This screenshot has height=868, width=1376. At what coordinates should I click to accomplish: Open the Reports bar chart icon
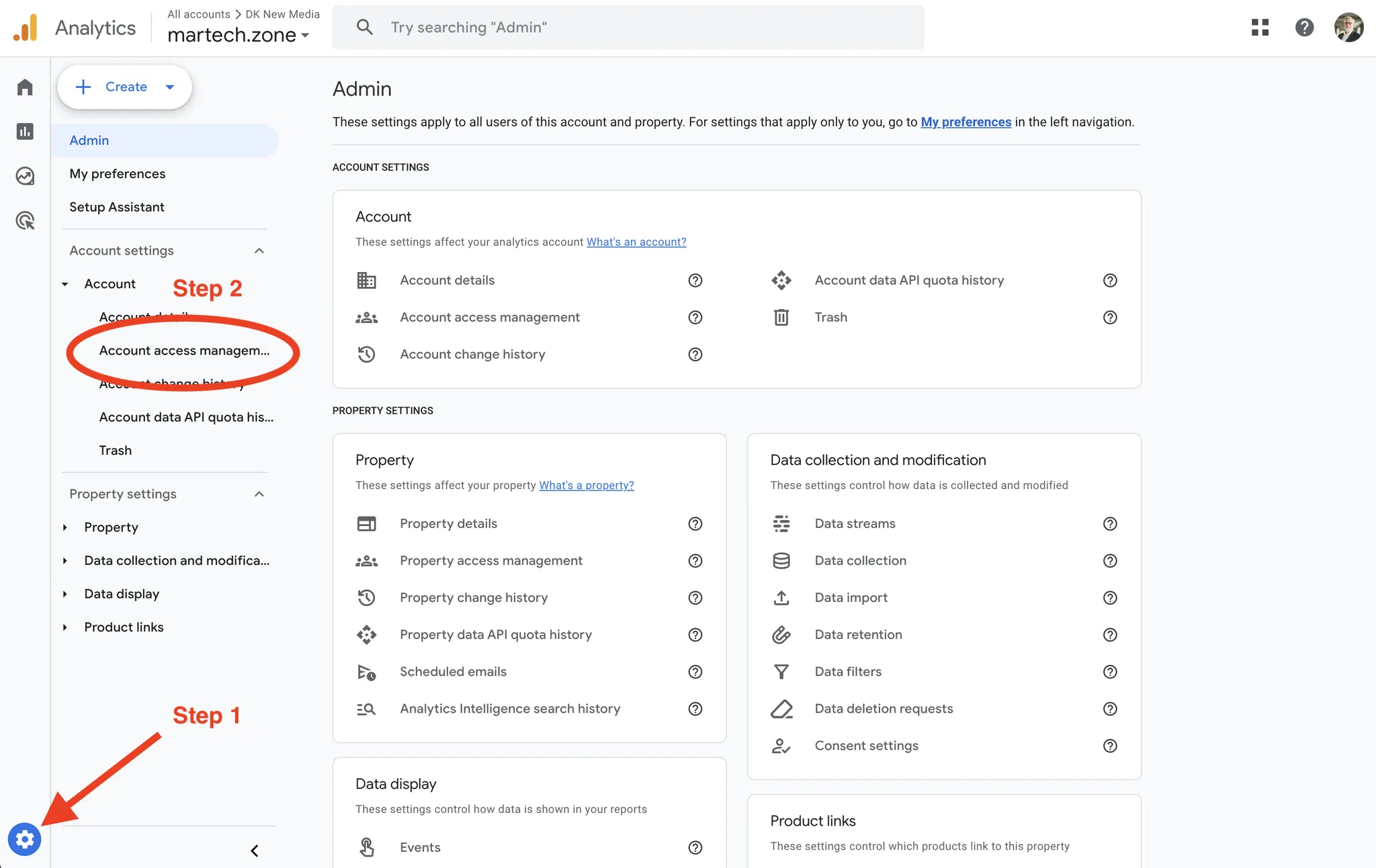click(25, 132)
